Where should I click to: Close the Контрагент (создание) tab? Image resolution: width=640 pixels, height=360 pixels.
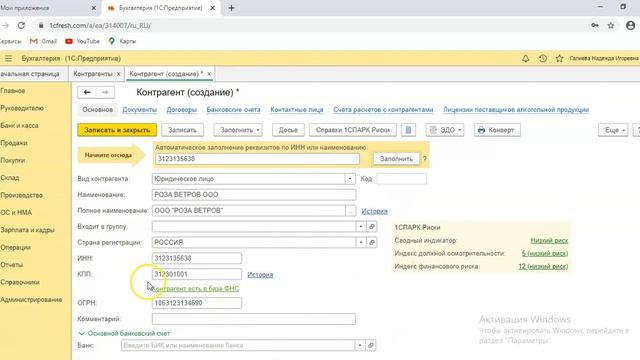point(209,74)
